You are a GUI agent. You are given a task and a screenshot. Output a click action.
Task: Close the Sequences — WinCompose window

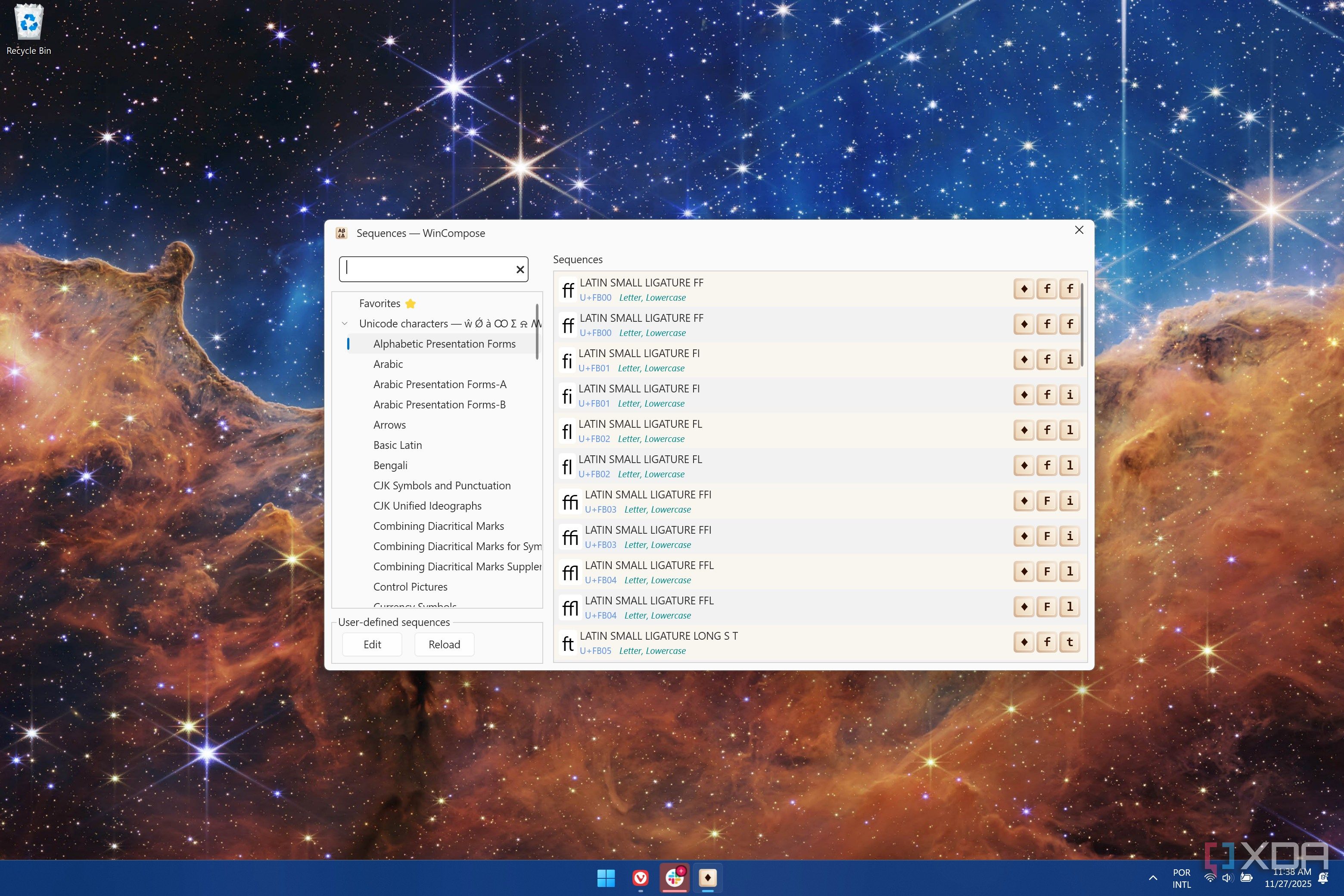coord(1079,230)
